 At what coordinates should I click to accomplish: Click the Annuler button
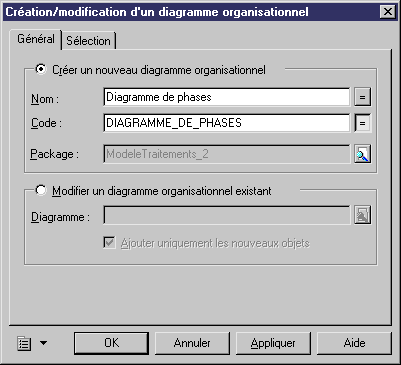coord(192,343)
